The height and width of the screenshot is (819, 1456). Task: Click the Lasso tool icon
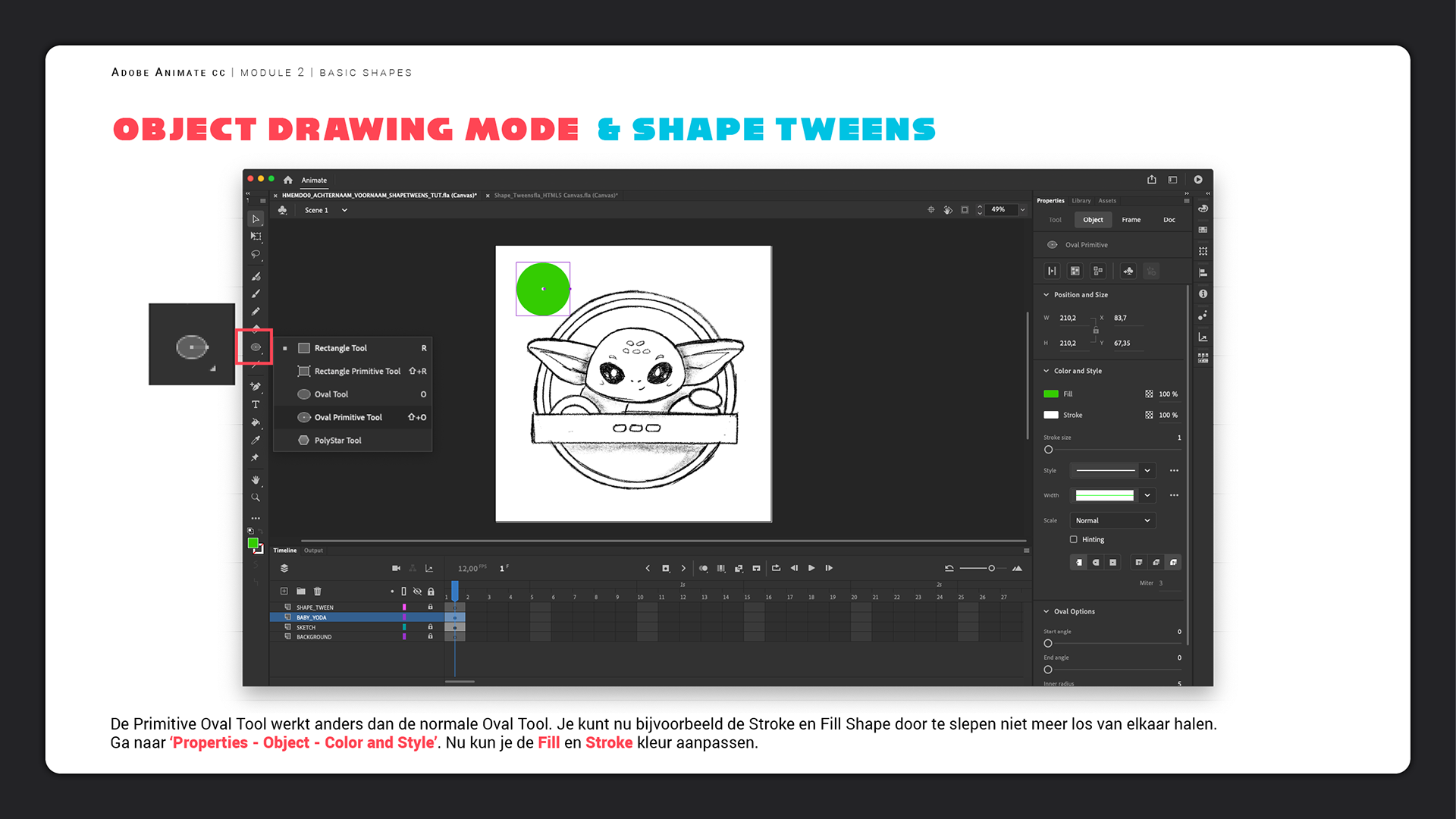tap(256, 255)
